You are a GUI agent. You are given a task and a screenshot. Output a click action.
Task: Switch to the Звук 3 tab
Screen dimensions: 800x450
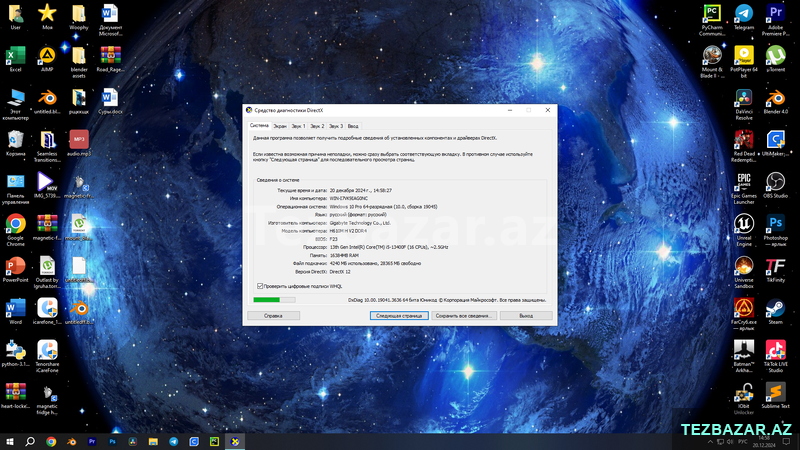click(x=336, y=126)
